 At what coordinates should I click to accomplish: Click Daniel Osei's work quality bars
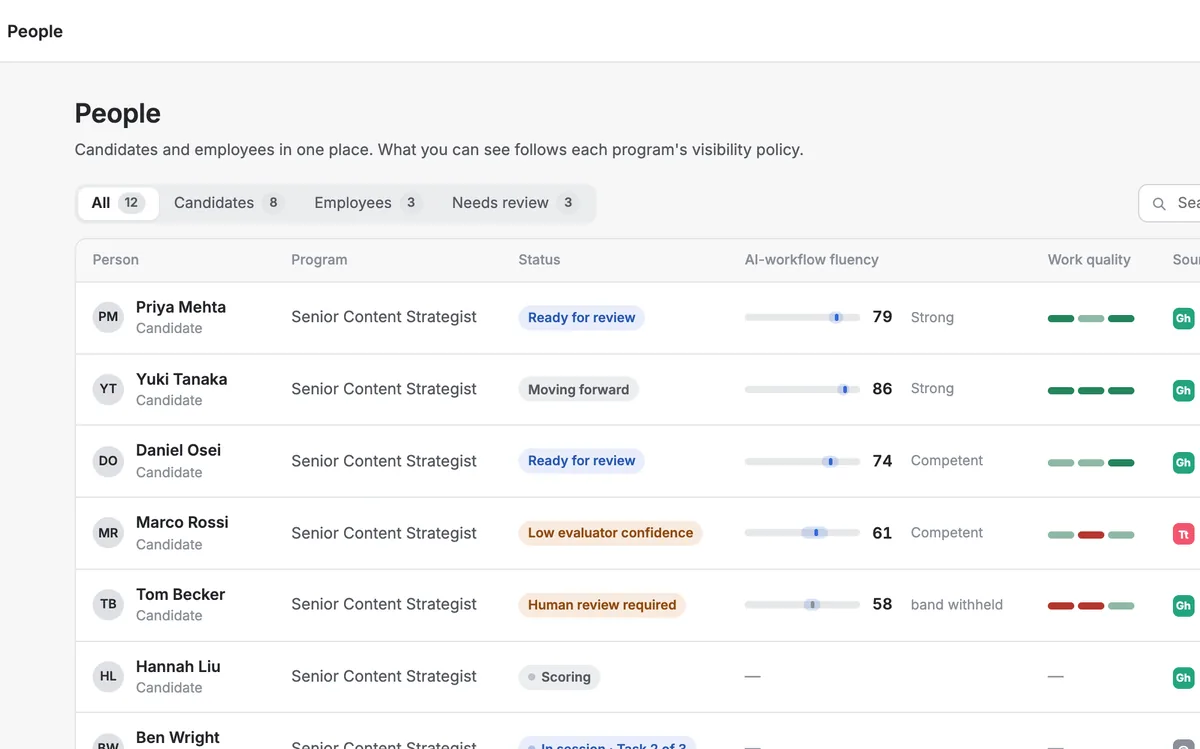tap(1091, 463)
